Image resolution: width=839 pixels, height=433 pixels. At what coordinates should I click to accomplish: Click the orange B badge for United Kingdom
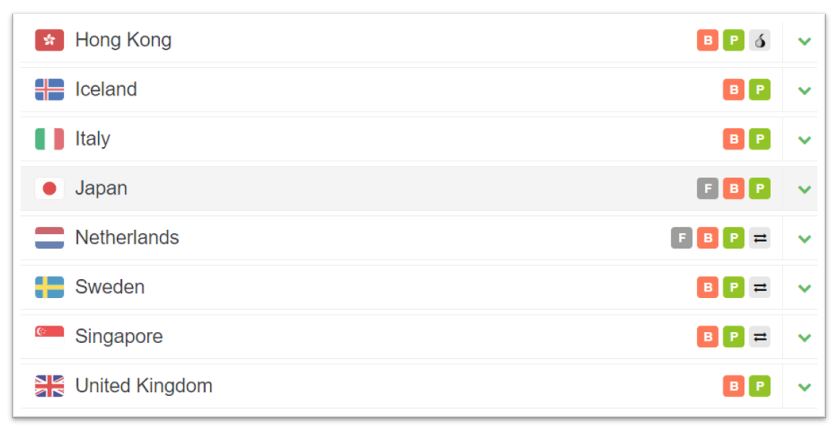coord(734,386)
